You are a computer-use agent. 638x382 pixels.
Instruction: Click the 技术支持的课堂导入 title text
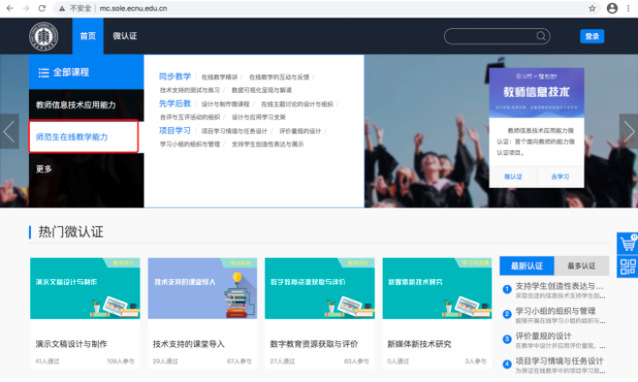click(188, 344)
